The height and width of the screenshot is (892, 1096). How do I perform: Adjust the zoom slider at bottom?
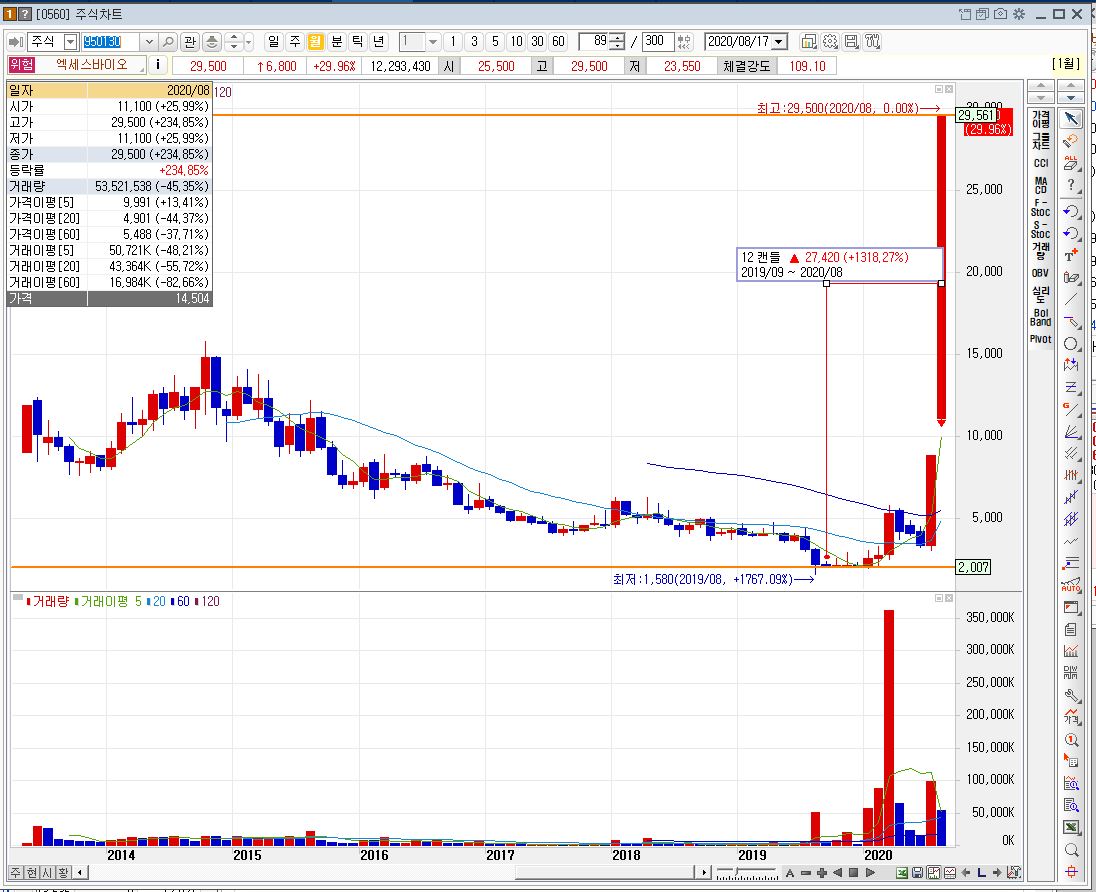pos(747,872)
